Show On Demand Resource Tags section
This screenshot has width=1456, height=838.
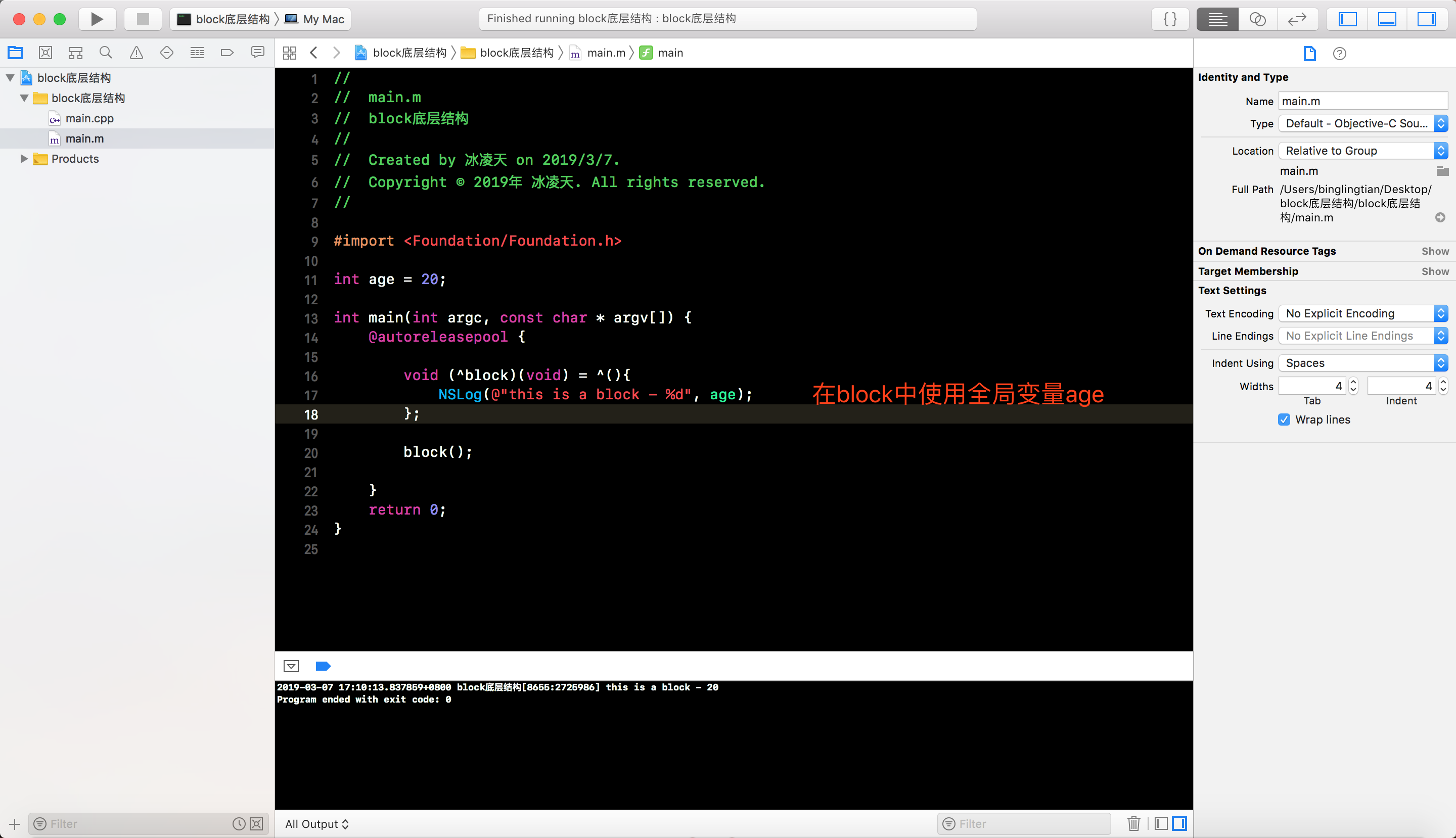[1435, 251]
